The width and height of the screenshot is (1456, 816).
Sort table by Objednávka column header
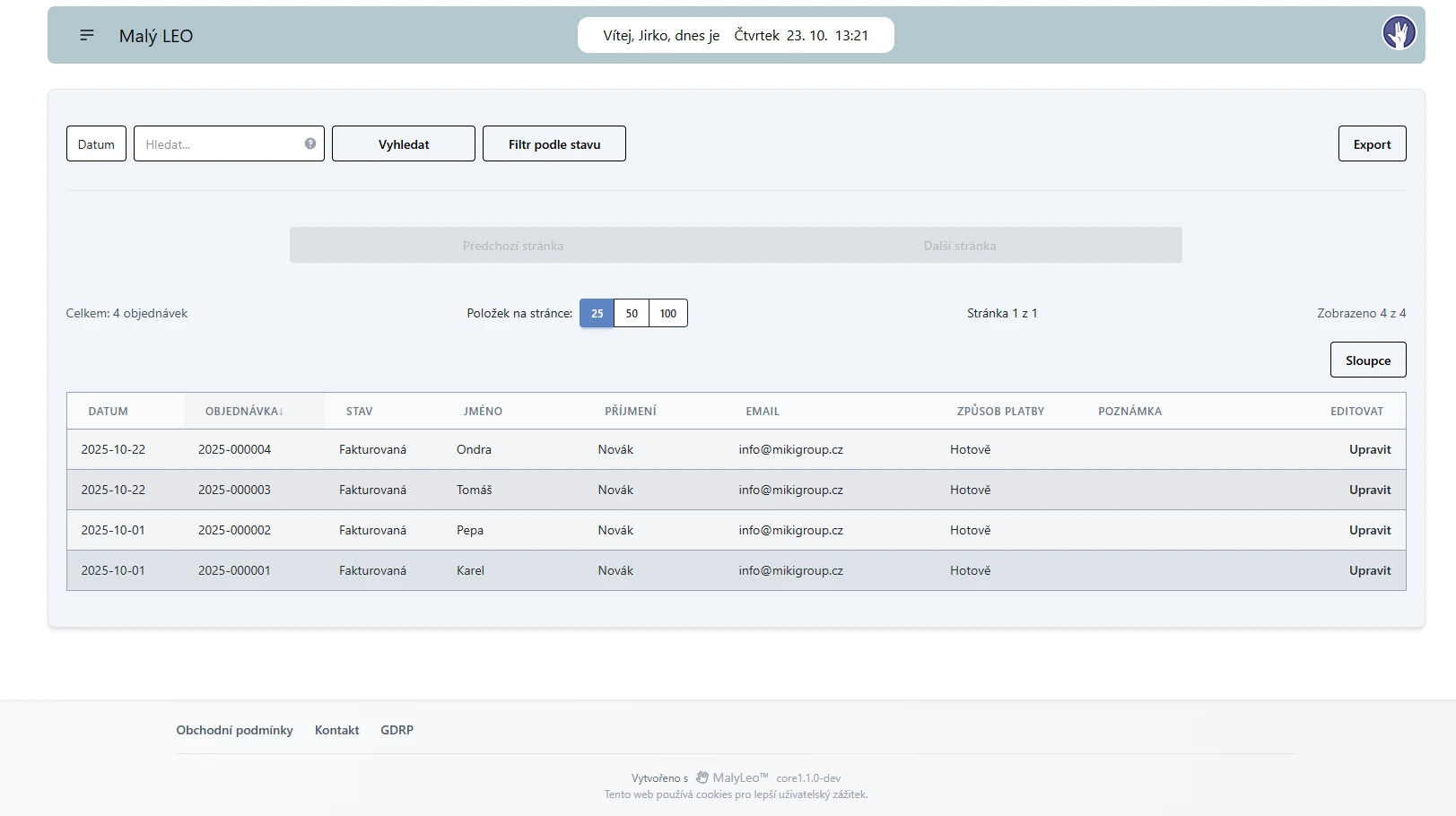tap(243, 411)
